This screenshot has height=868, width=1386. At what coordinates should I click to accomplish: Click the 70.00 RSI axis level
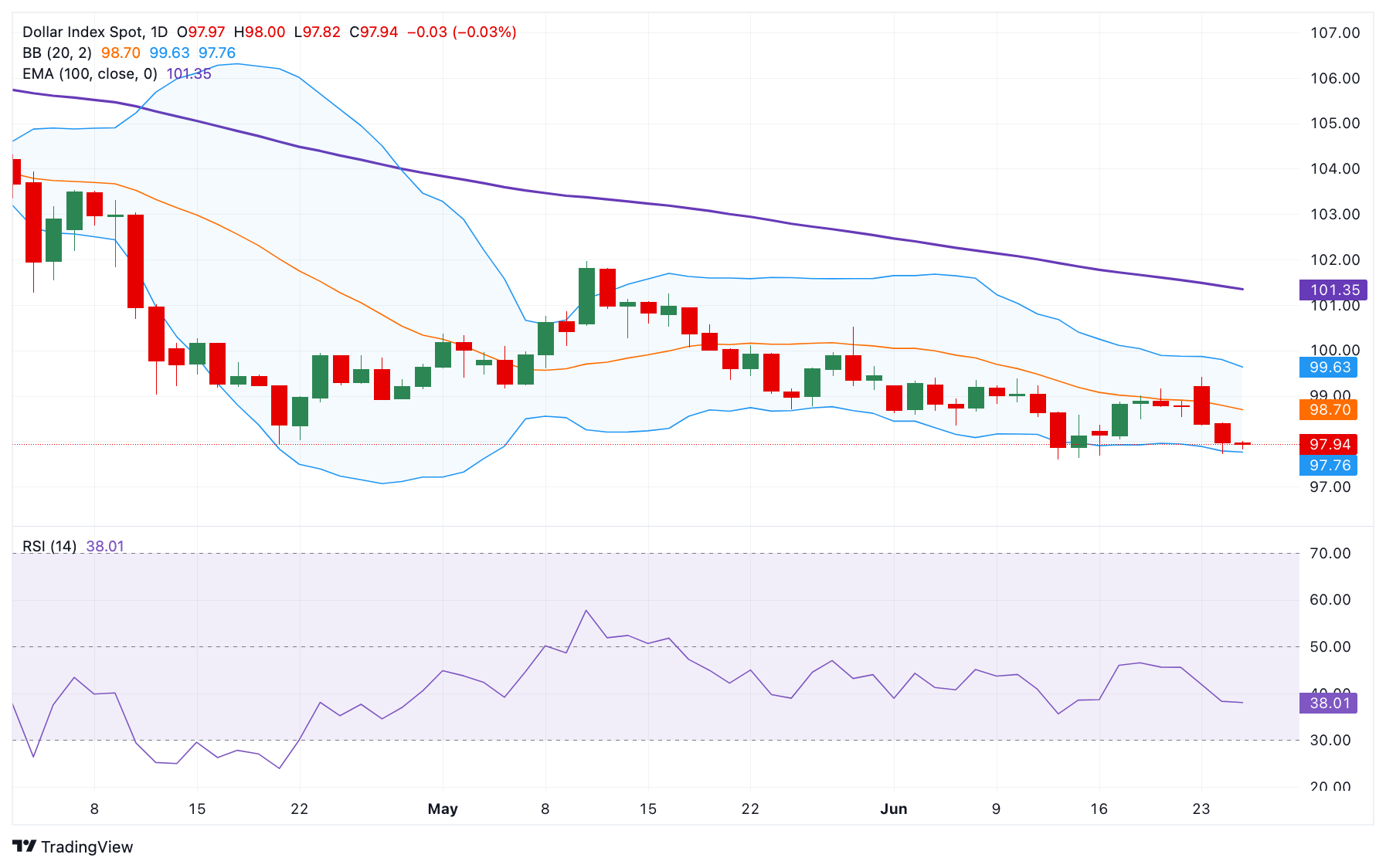(1330, 553)
